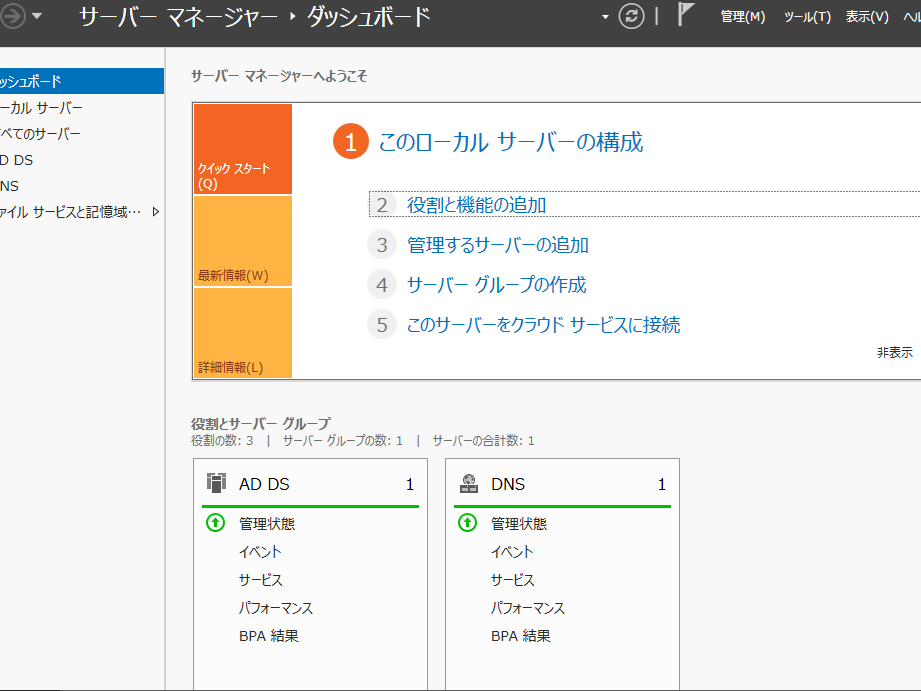Open the 管理(M) menu
The width and height of the screenshot is (921, 691).
742,17
